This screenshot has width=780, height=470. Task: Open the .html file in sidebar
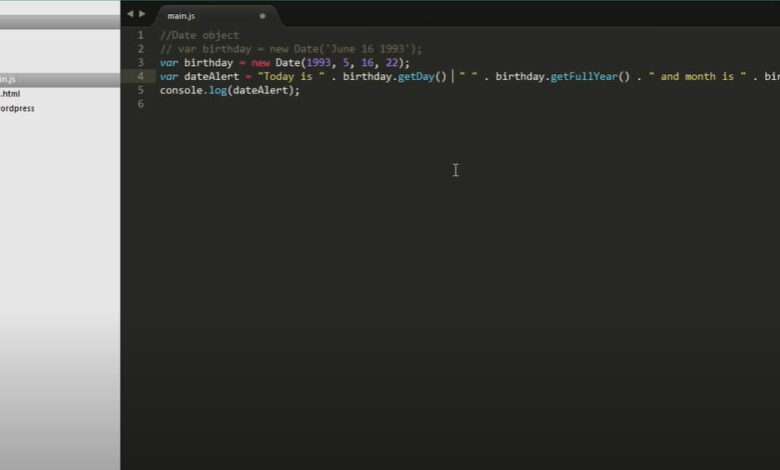9,93
